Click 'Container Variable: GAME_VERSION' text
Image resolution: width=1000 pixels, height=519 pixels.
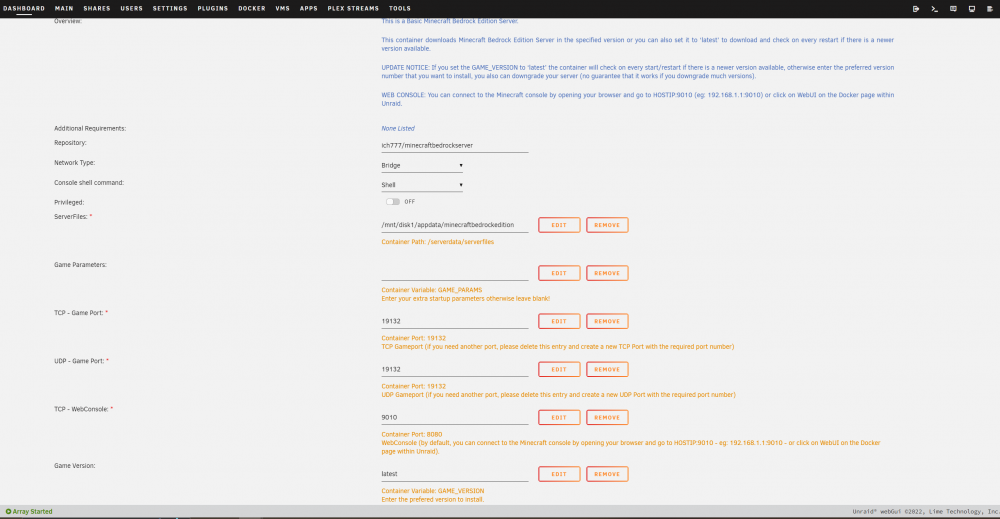coord(433,491)
